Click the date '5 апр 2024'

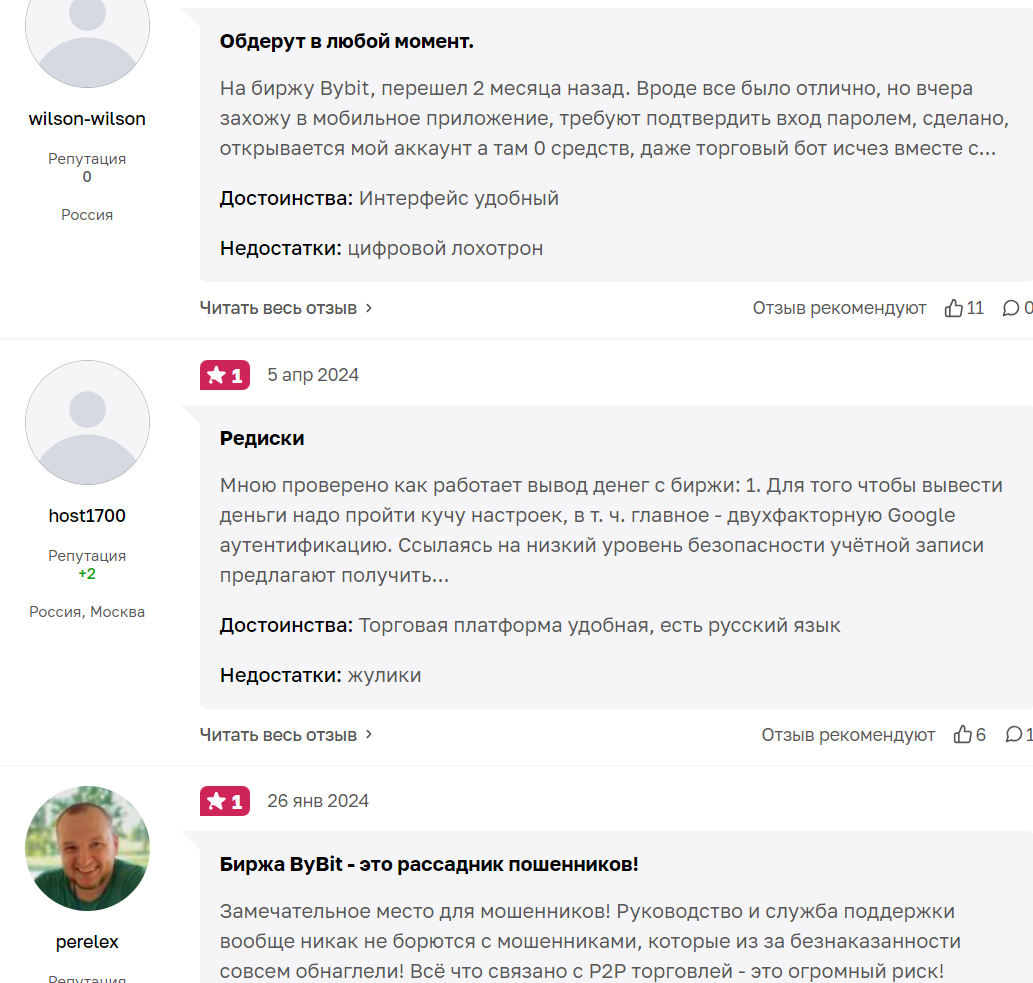[313, 375]
